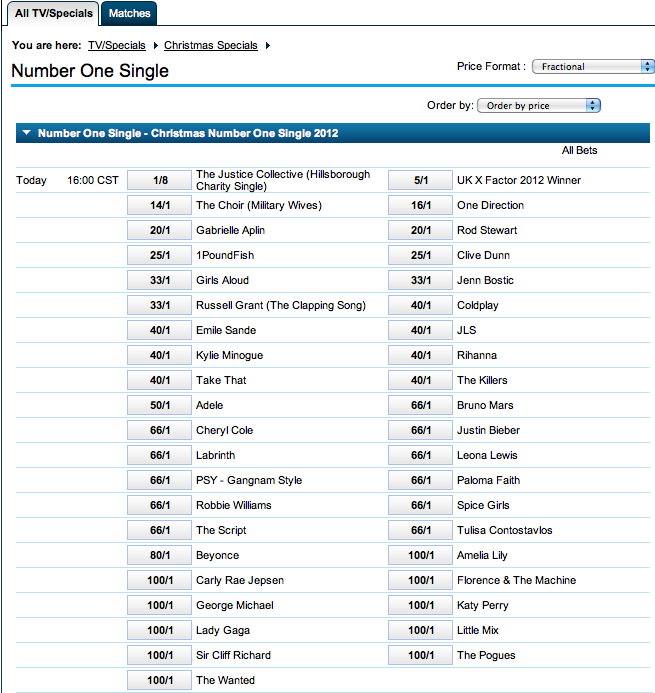655x693 pixels.
Task: Select 40/1 odds for JLS
Action: tap(420, 330)
